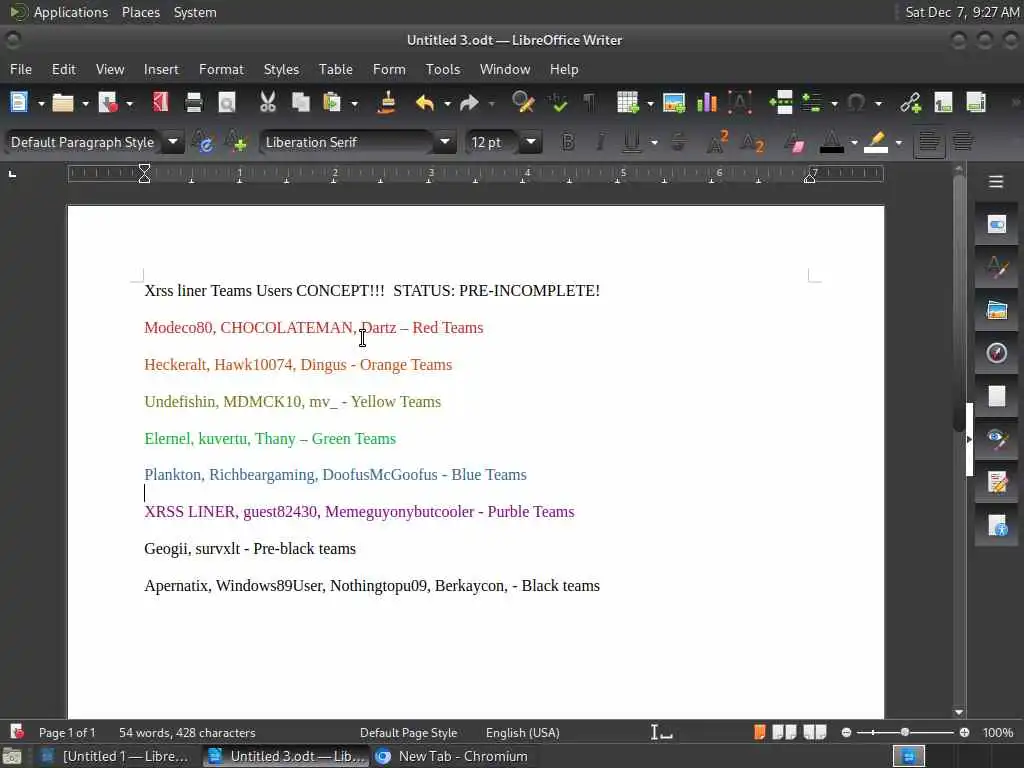Click the Print icon
Image resolution: width=1024 pixels, height=768 pixels.
[x=194, y=103]
